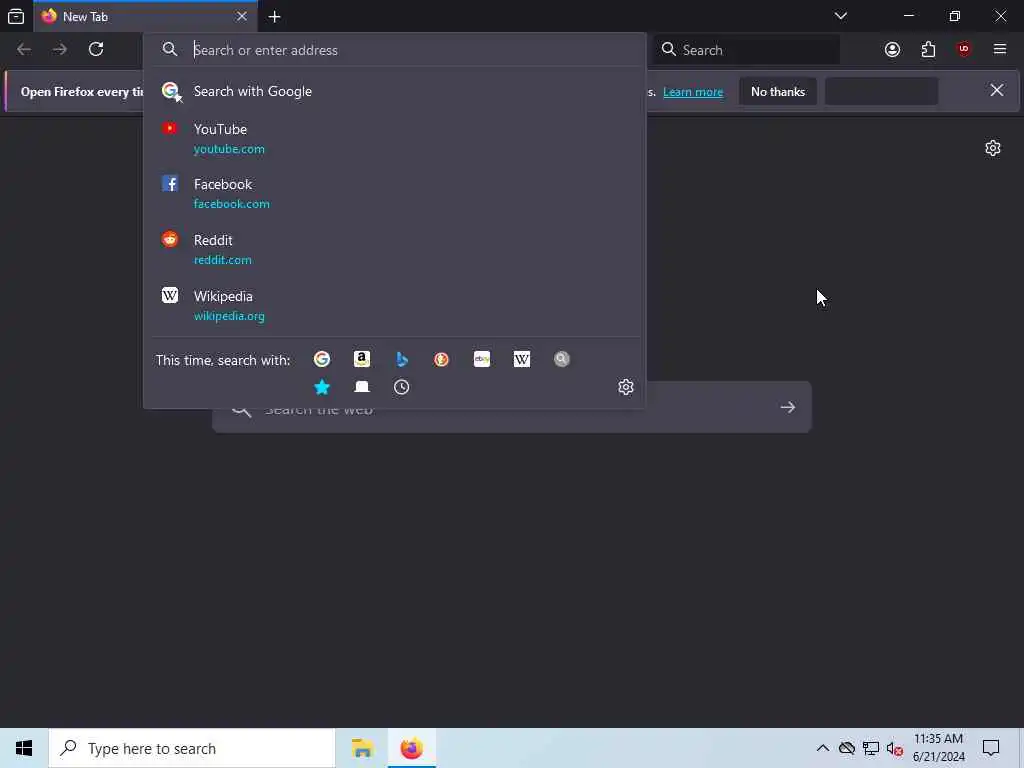This screenshot has height=768, width=1024.
Task: Dismiss the notification bar
Action: (x=997, y=91)
